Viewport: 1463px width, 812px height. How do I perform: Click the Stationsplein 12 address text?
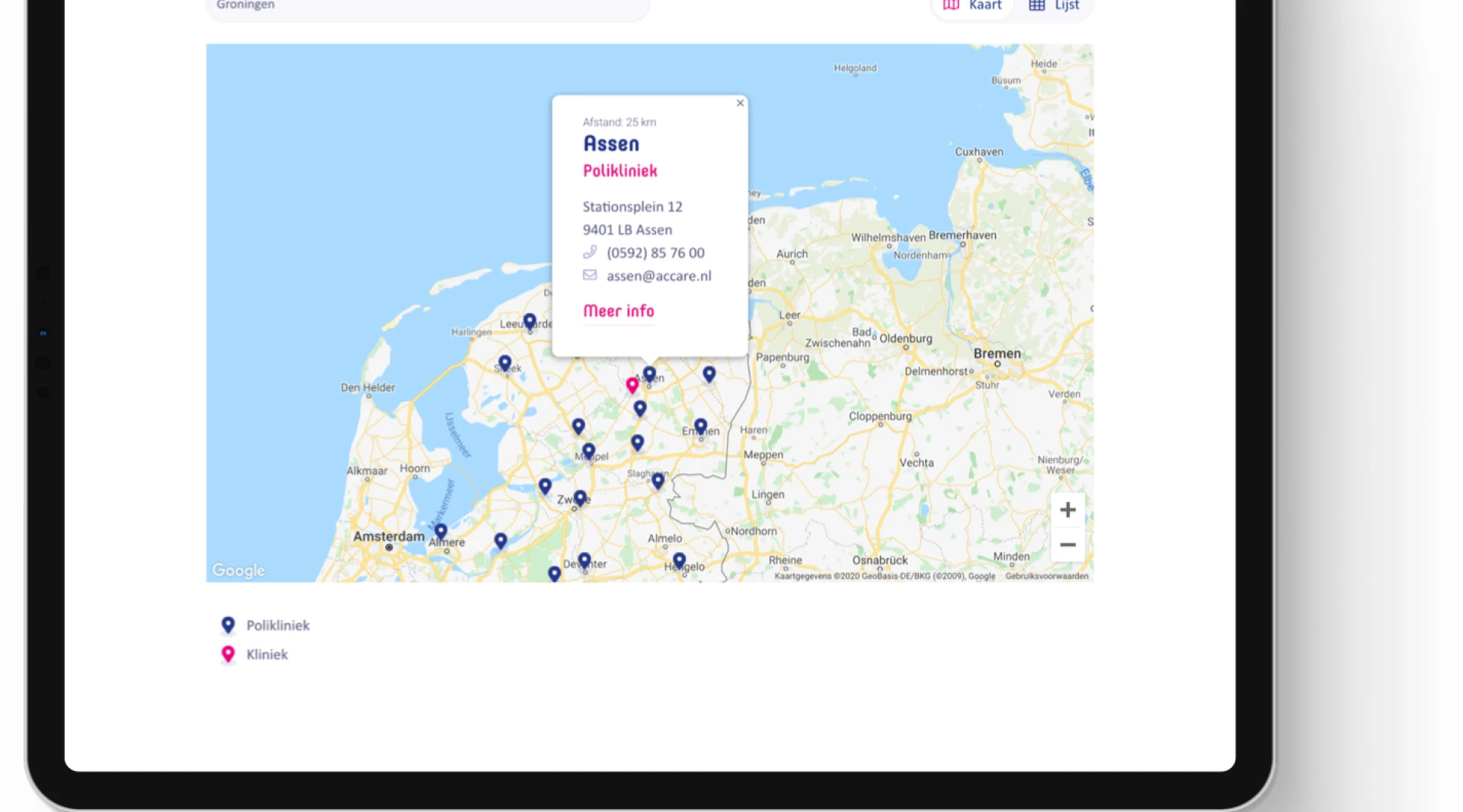tap(632, 206)
